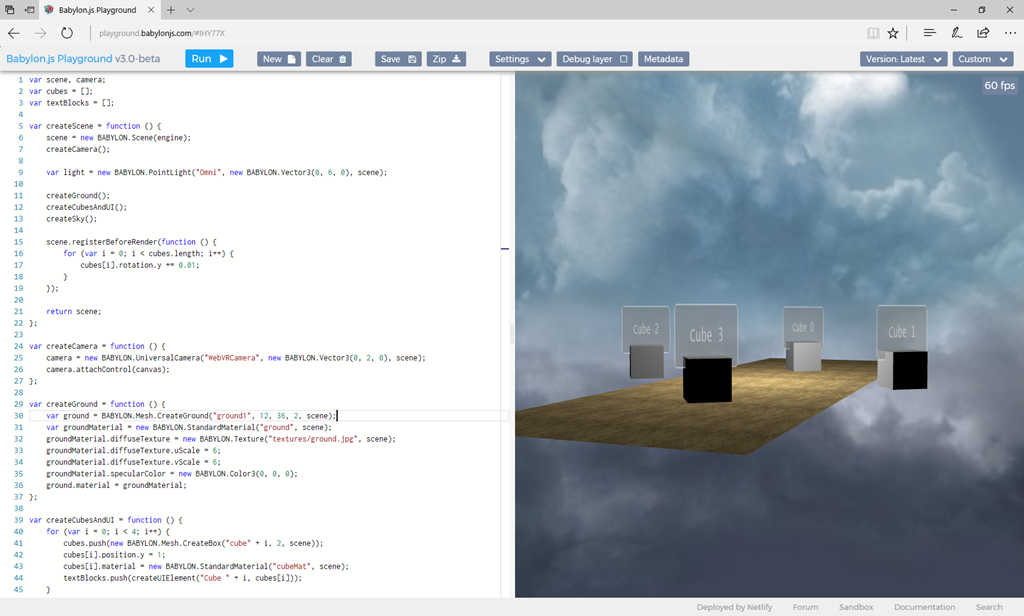Click the set these tabs aside icon
This screenshot has height=616, width=1024.
(29, 10)
